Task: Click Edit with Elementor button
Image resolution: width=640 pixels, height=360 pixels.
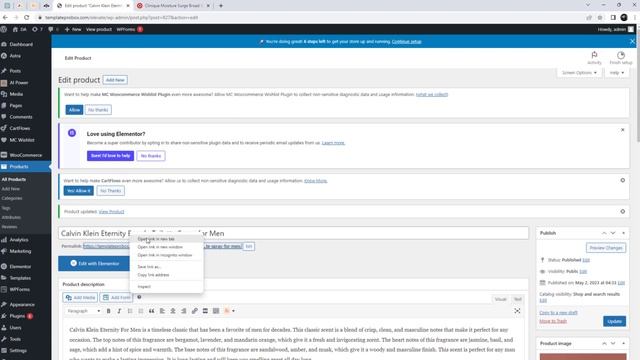Action: click(94, 264)
